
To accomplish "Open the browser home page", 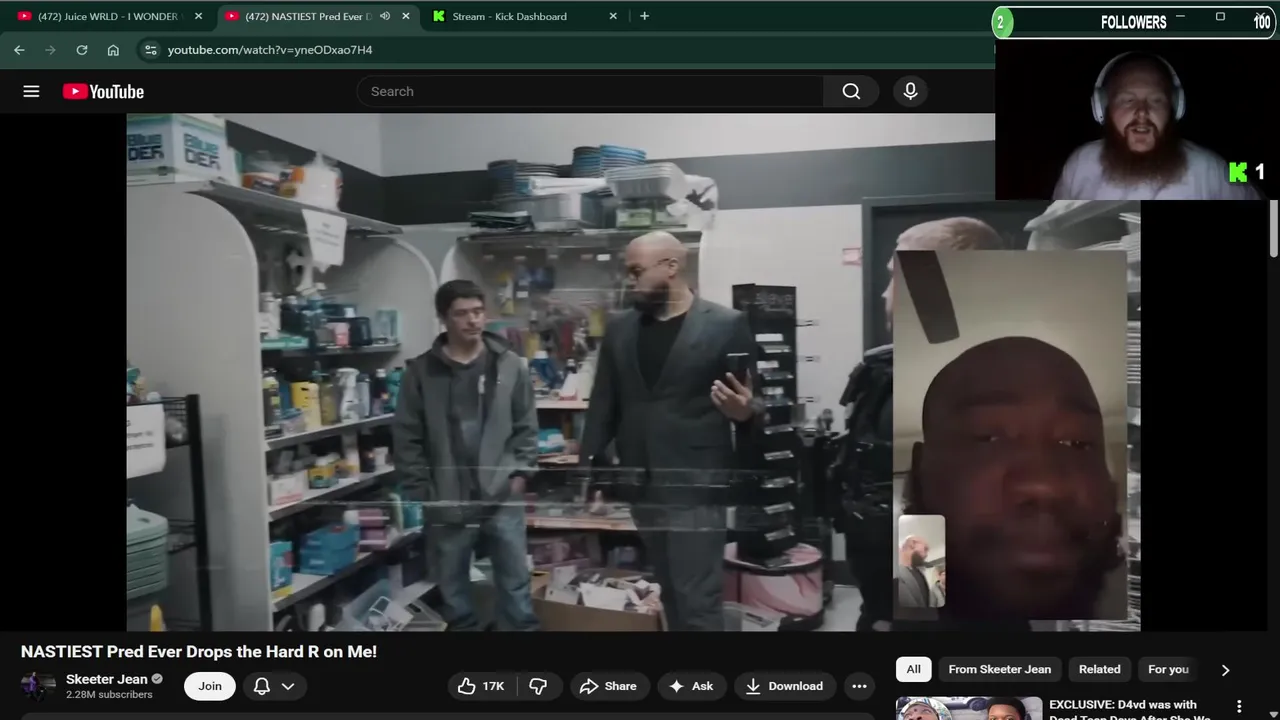I will coord(113,50).
